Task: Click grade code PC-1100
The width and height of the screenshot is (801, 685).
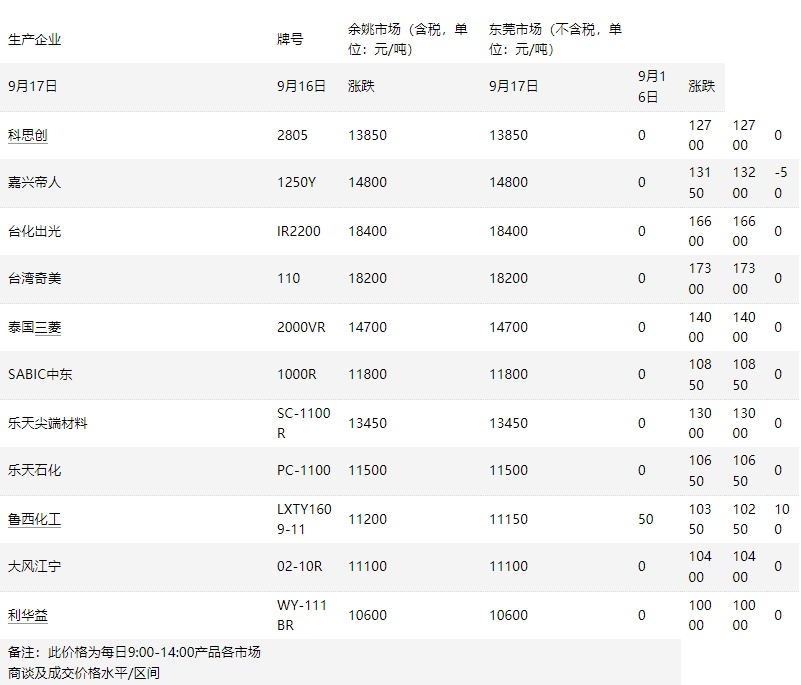Action: click(x=303, y=470)
